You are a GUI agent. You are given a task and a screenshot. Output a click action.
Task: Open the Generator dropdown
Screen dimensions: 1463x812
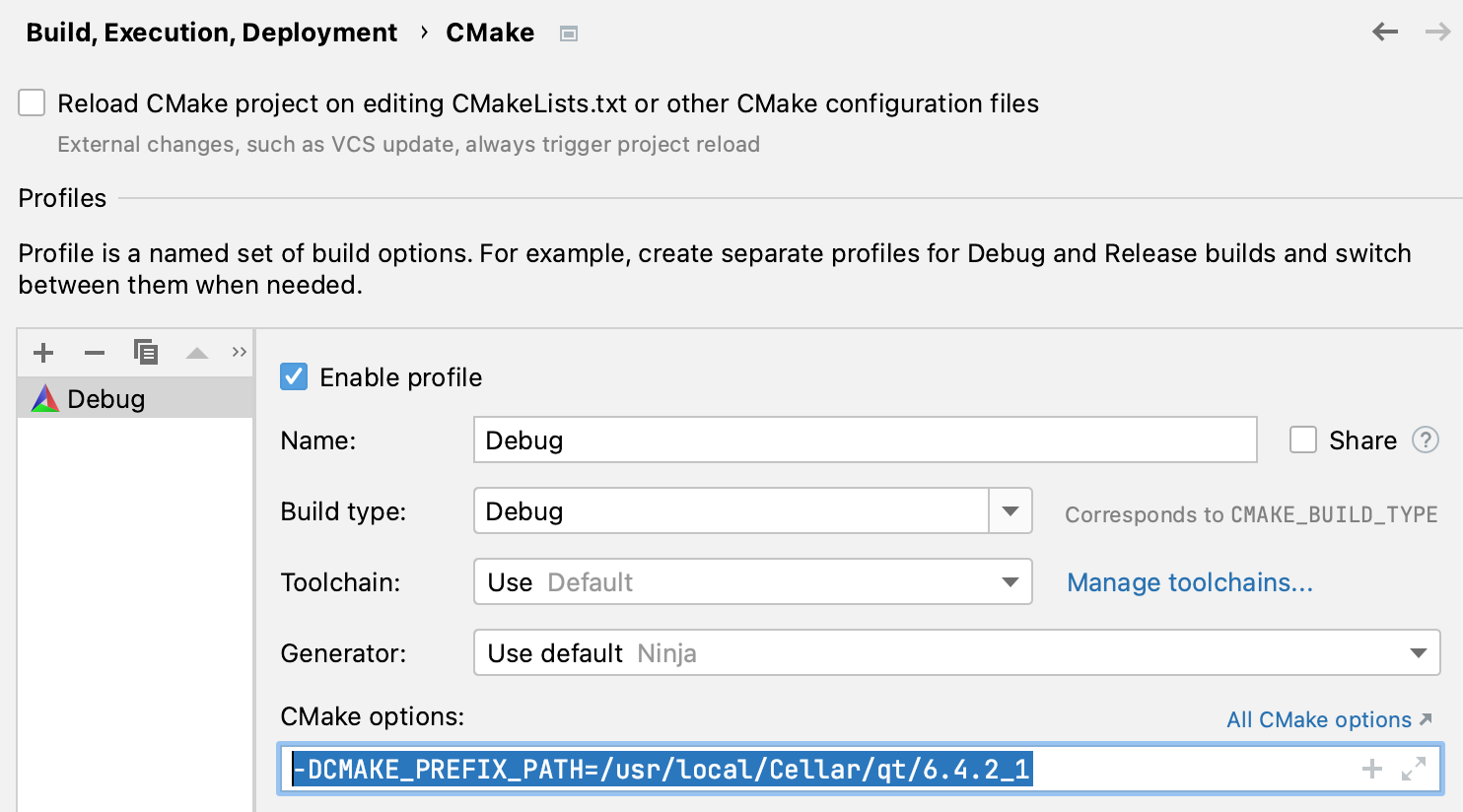(x=1420, y=652)
